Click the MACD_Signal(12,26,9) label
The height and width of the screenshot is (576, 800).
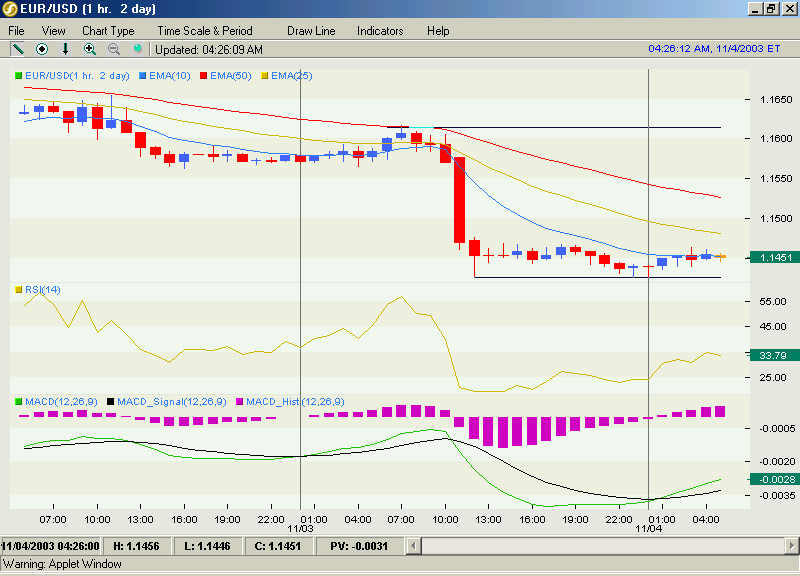[172, 402]
